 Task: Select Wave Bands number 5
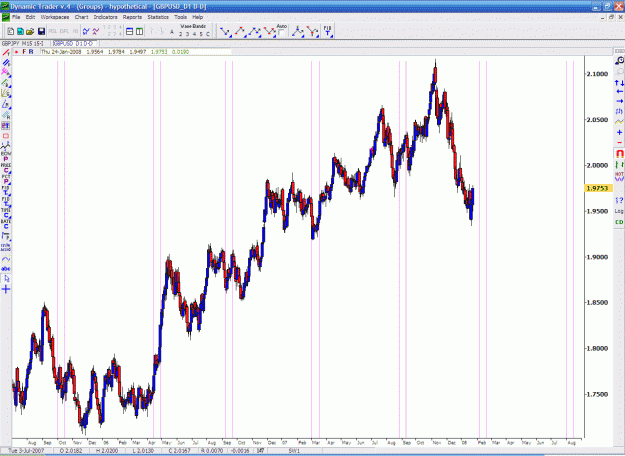pyautogui.click(x=201, y=34)
